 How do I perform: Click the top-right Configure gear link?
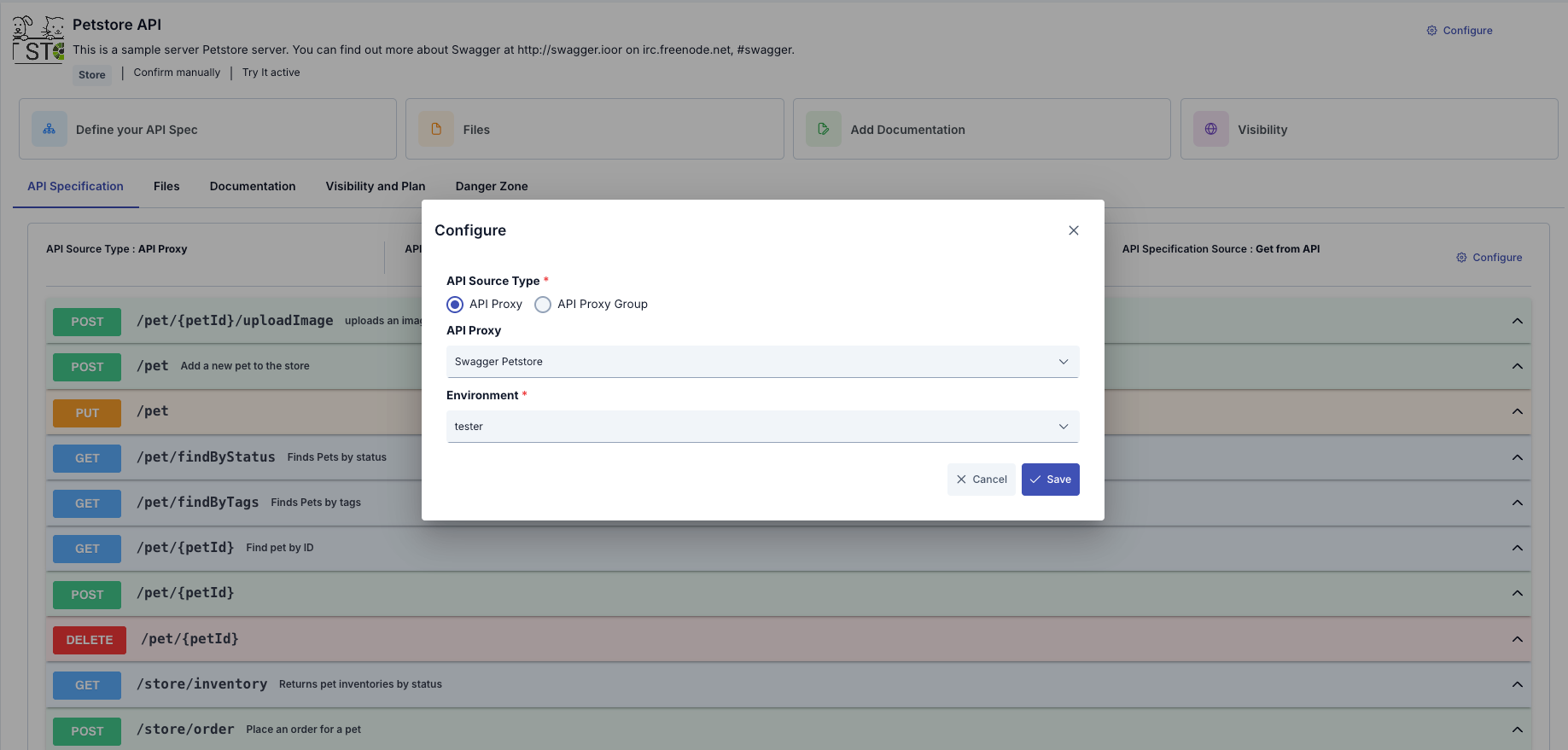pos(1460,31)
